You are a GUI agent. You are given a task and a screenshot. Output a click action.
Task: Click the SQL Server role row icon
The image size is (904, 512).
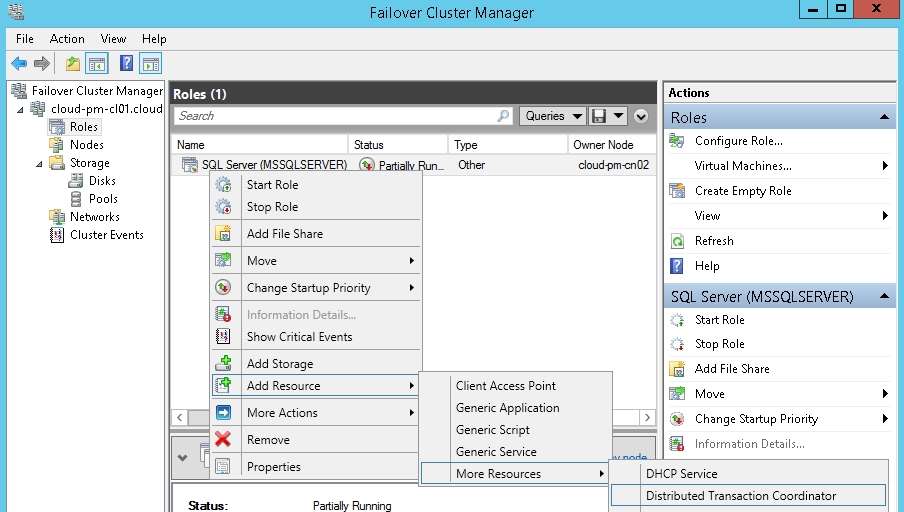click(190, 165)
